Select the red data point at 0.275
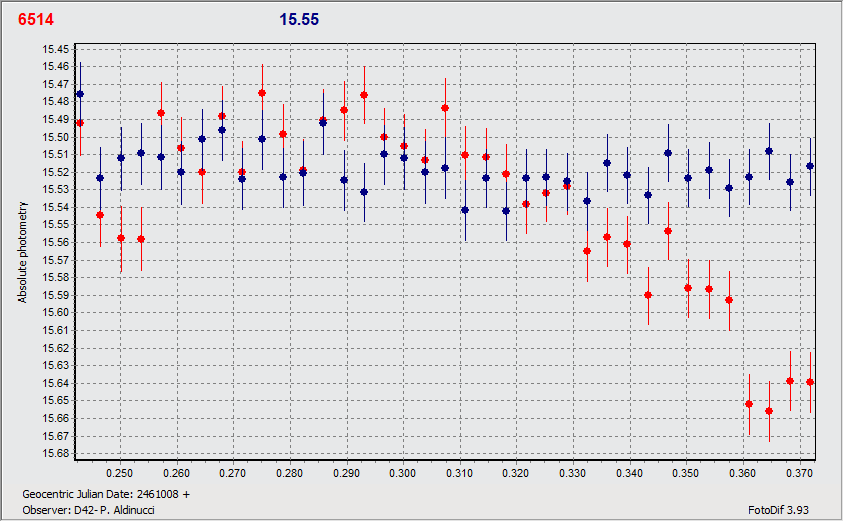 (262, 93)
